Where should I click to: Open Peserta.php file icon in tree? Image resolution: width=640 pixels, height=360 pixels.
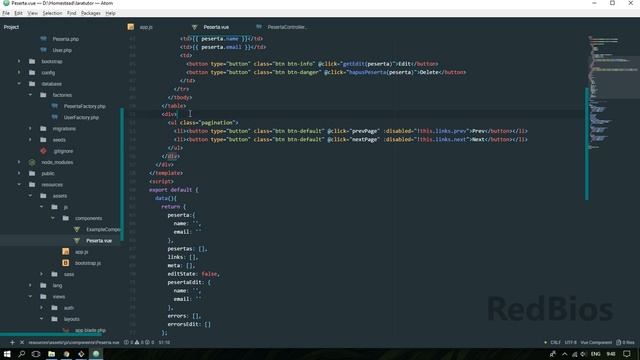(44, 39)
